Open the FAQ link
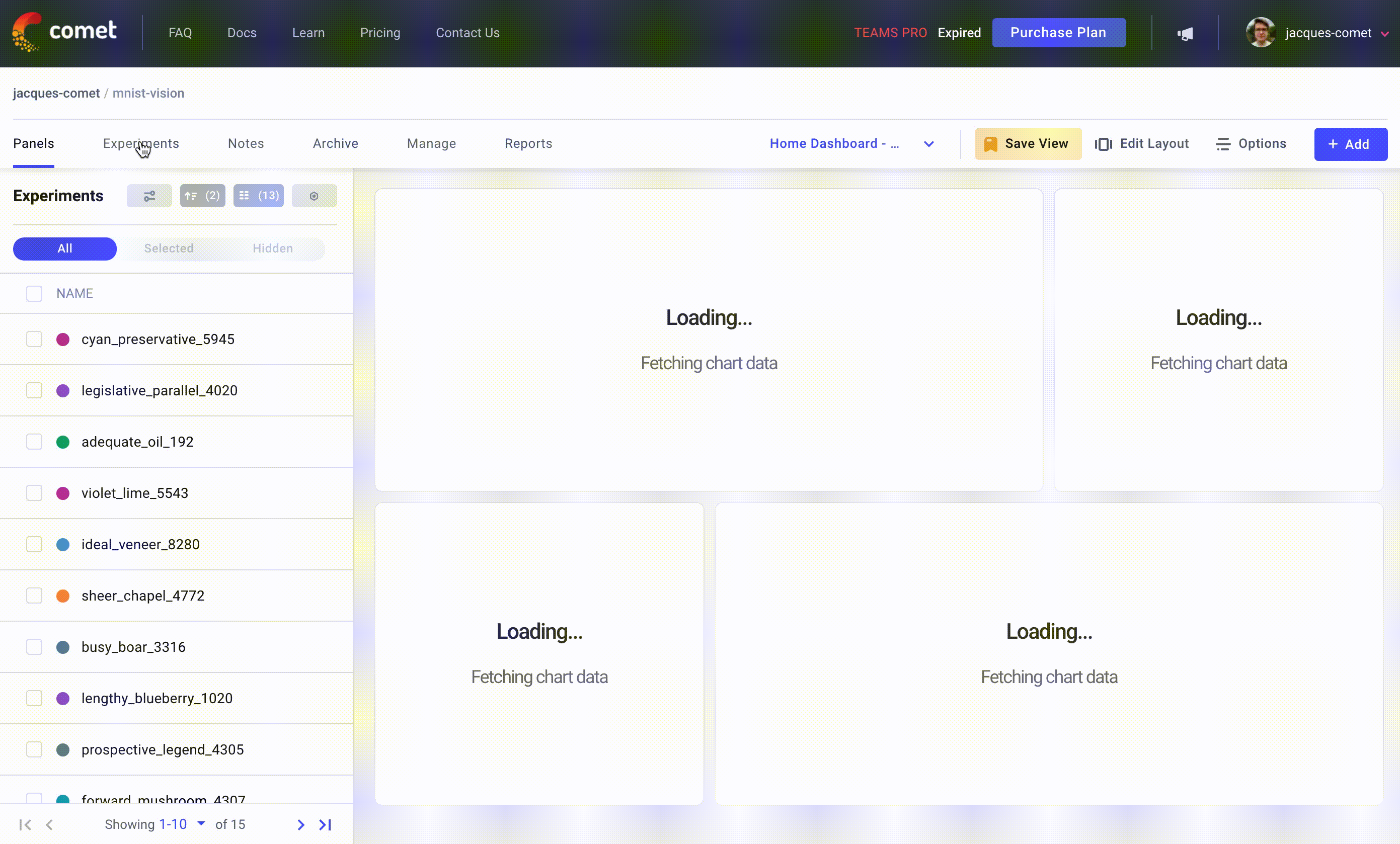 click(x=180, y=33)
